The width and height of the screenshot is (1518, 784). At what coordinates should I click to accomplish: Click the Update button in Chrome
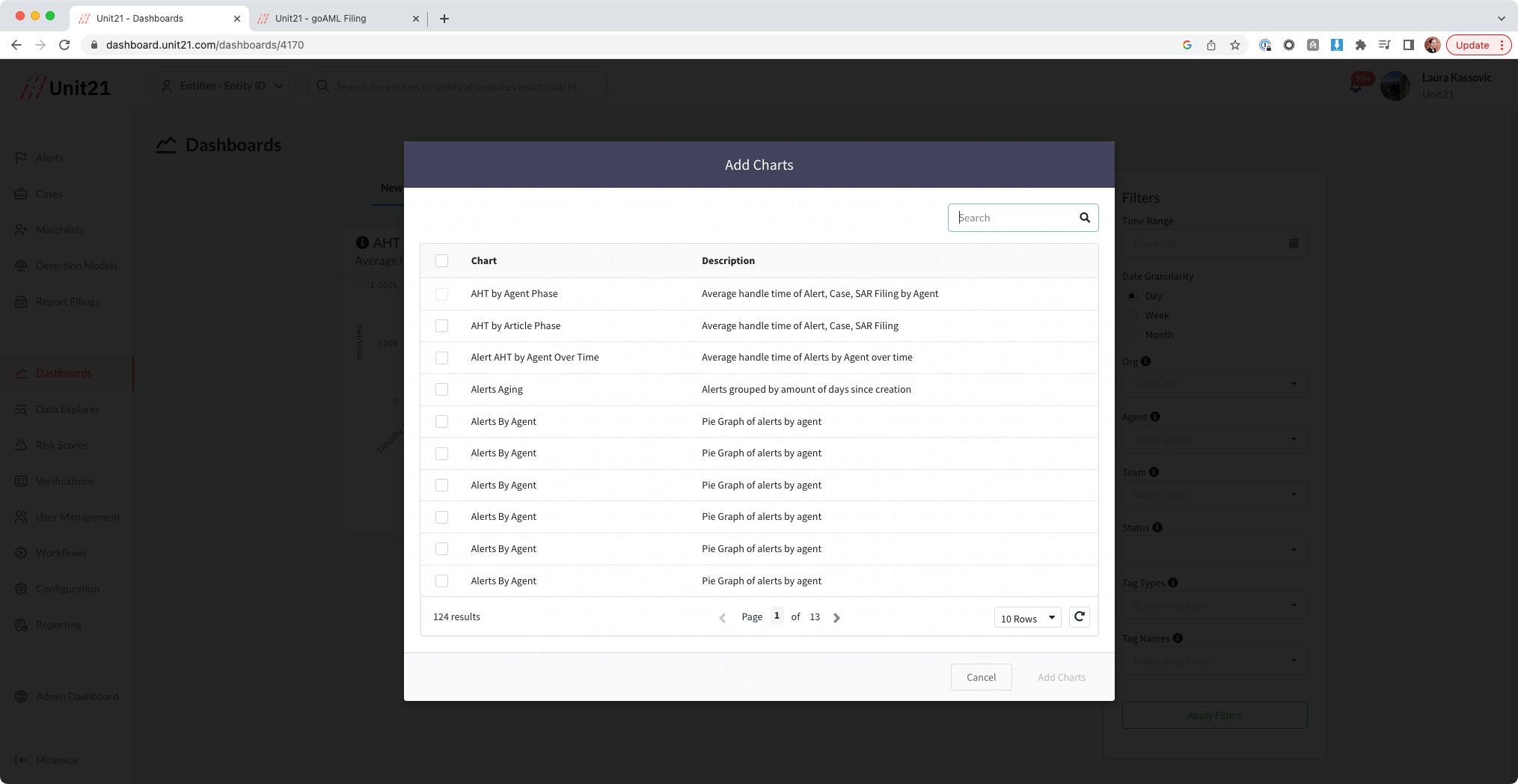(x=1478, y=45)
